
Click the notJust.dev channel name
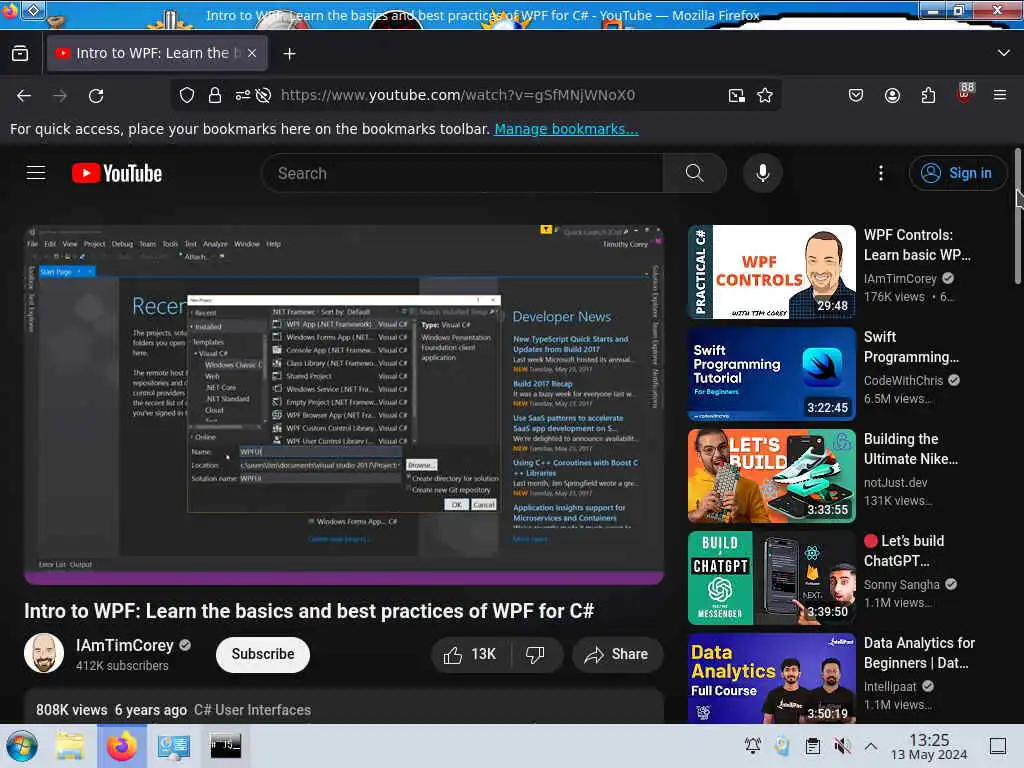[896, 483]
